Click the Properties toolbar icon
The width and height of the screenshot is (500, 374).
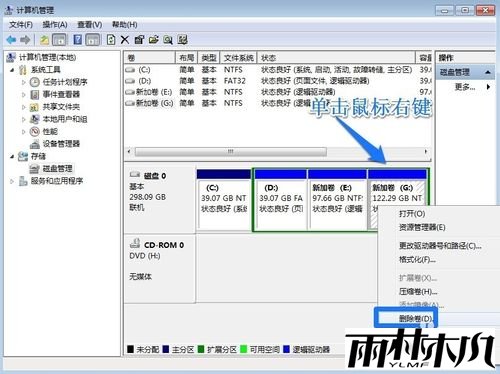(139, 40)
